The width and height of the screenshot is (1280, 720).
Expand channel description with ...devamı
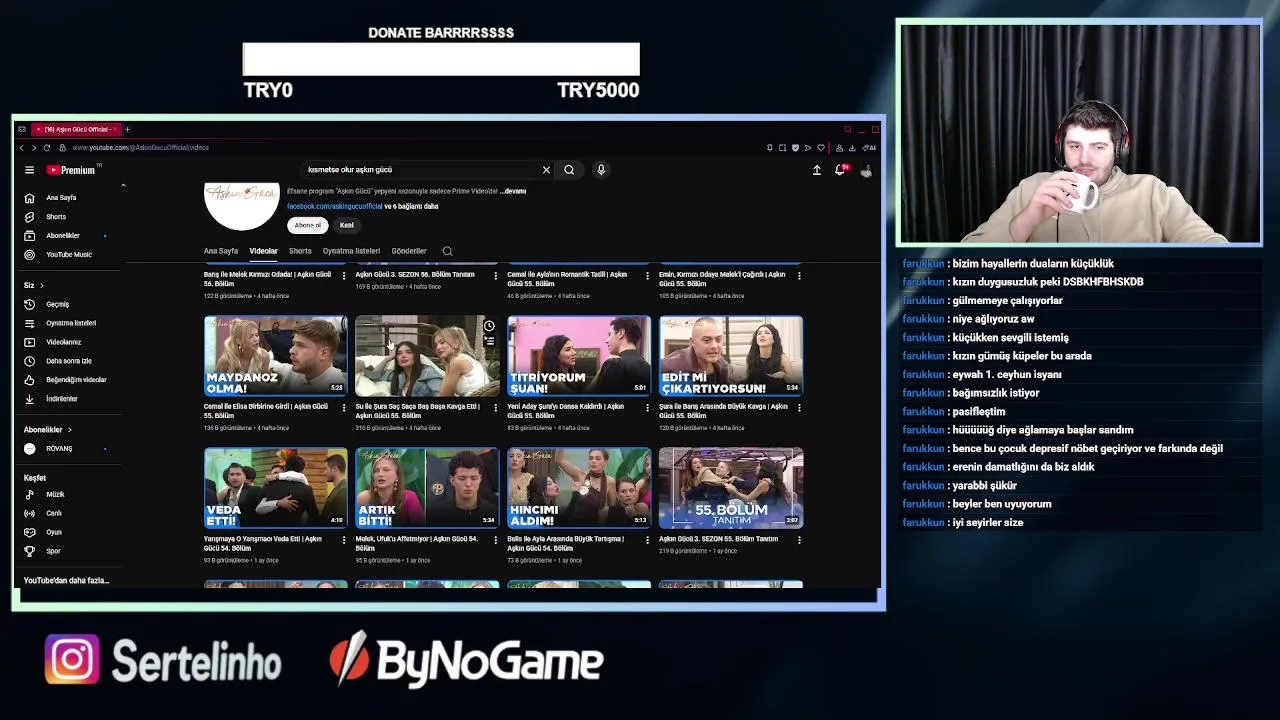tap(514, 191)
